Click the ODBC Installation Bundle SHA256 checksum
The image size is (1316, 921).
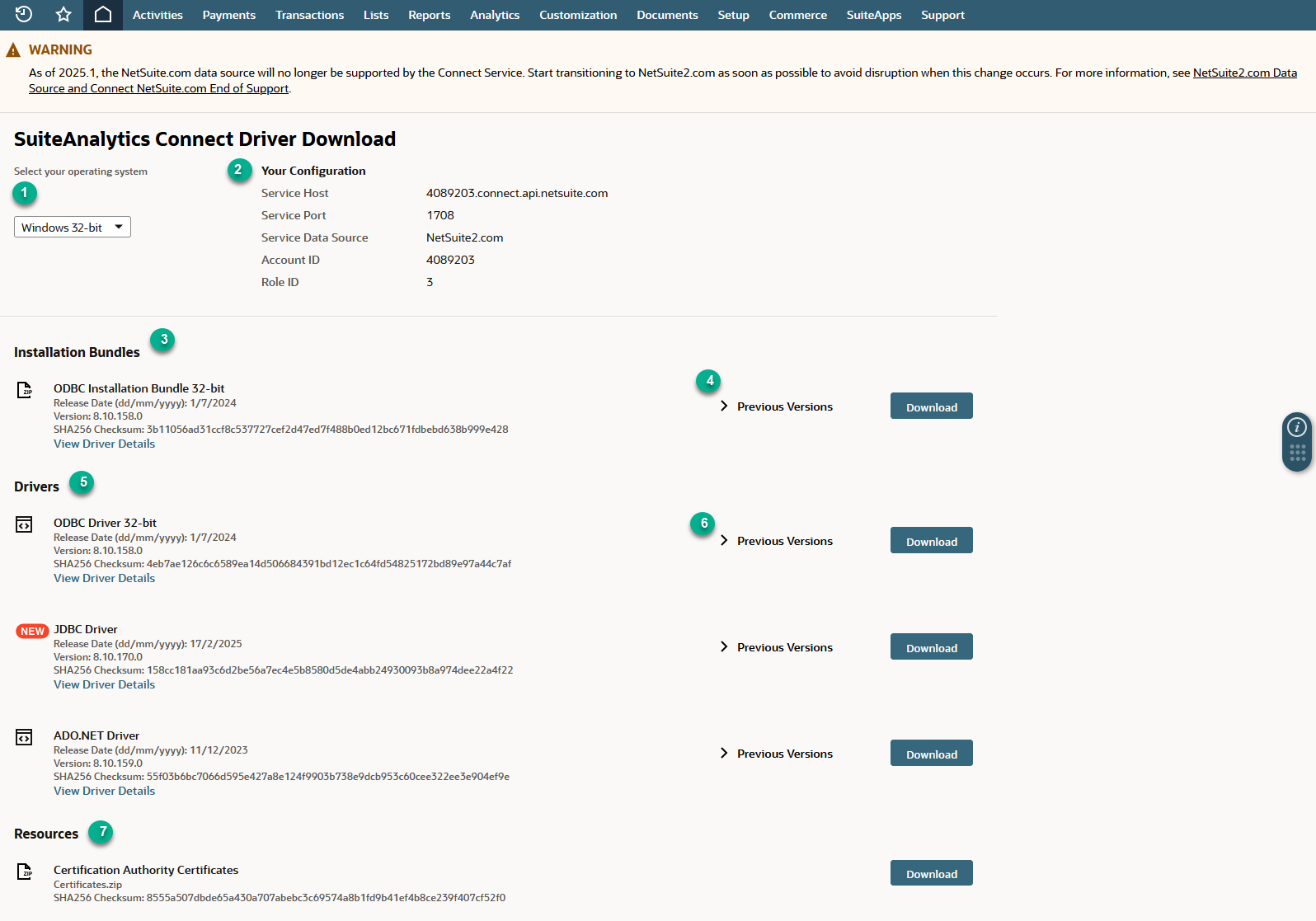click(280, 430)
